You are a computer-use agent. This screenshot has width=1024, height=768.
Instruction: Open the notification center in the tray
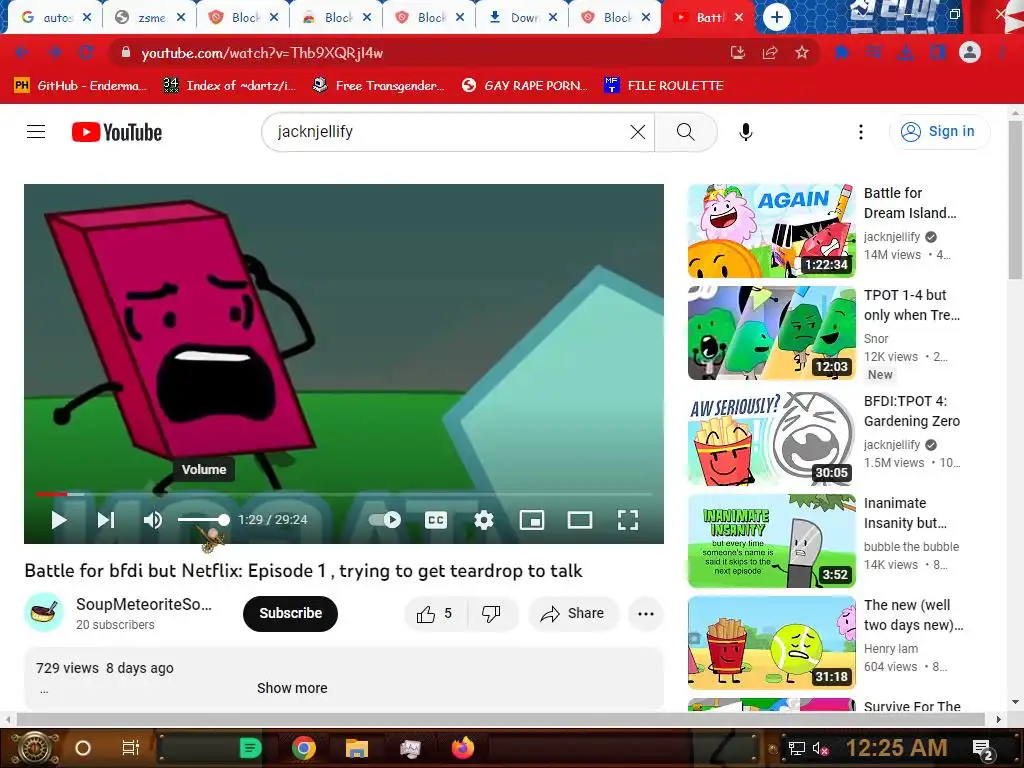[982, 749]
